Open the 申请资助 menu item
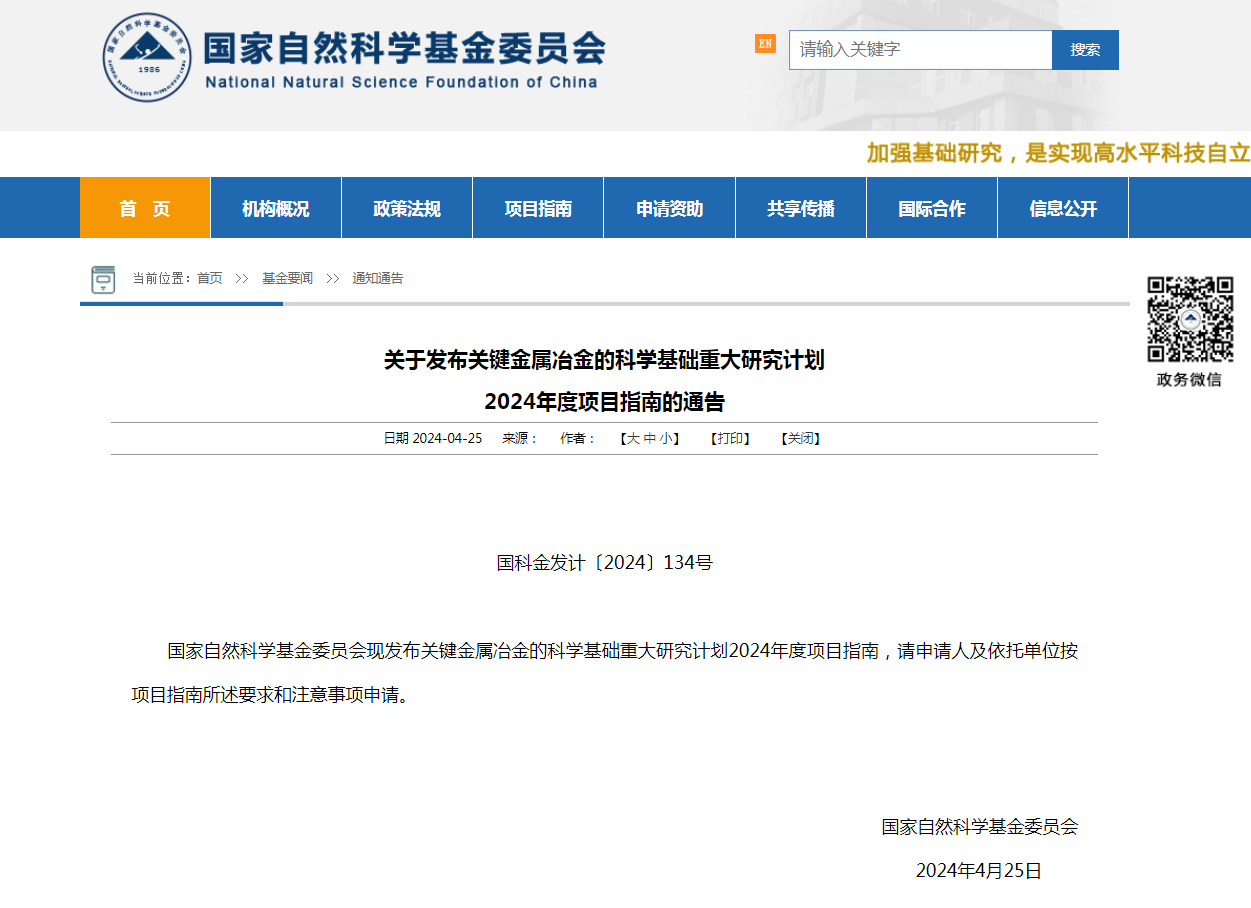 tap(669, 208)
